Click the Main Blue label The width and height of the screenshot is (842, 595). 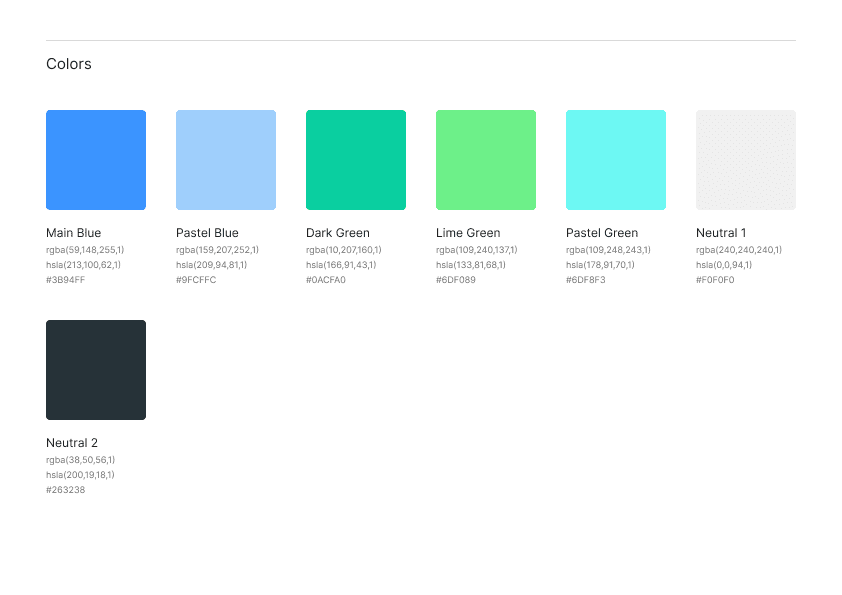74,233
